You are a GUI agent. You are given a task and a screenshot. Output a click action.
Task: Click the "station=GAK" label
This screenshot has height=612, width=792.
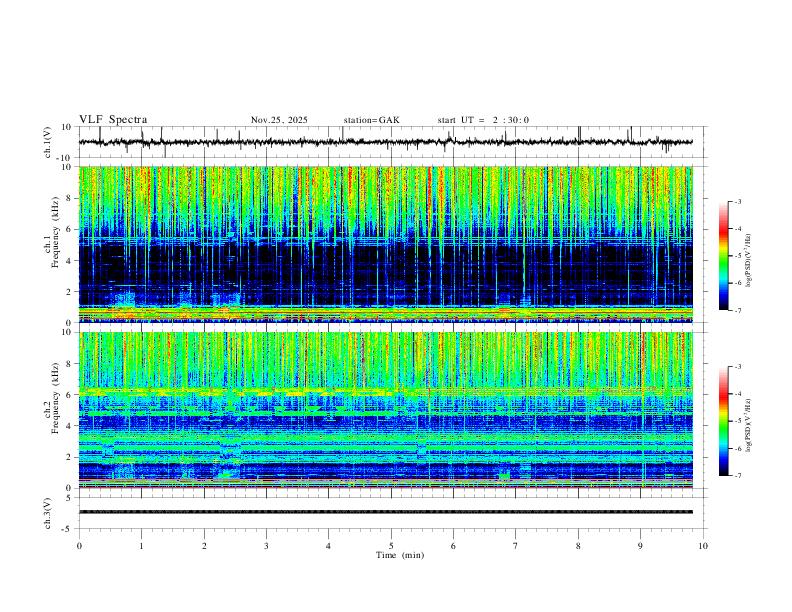click(372, 120)
